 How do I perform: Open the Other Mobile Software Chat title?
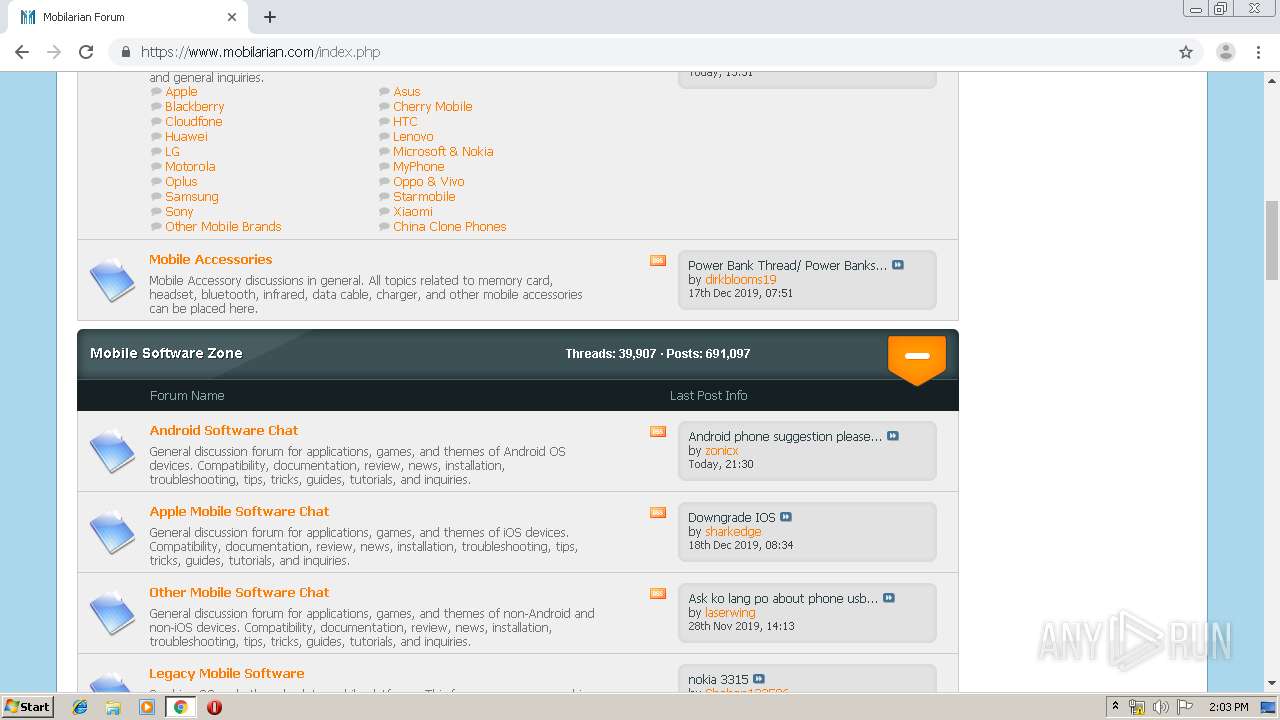click(x=239, y=592)
